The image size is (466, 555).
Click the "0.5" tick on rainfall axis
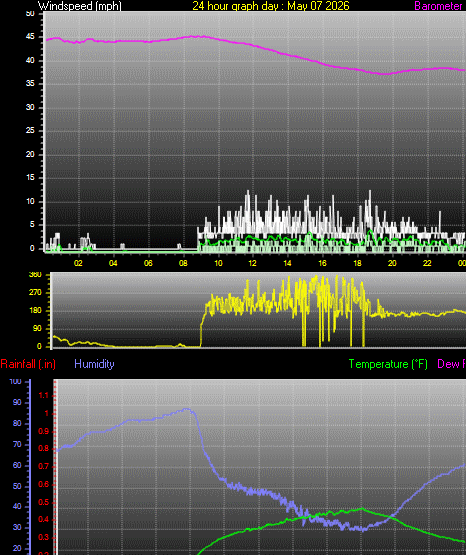pyautogui.click(x=43, y=502)
